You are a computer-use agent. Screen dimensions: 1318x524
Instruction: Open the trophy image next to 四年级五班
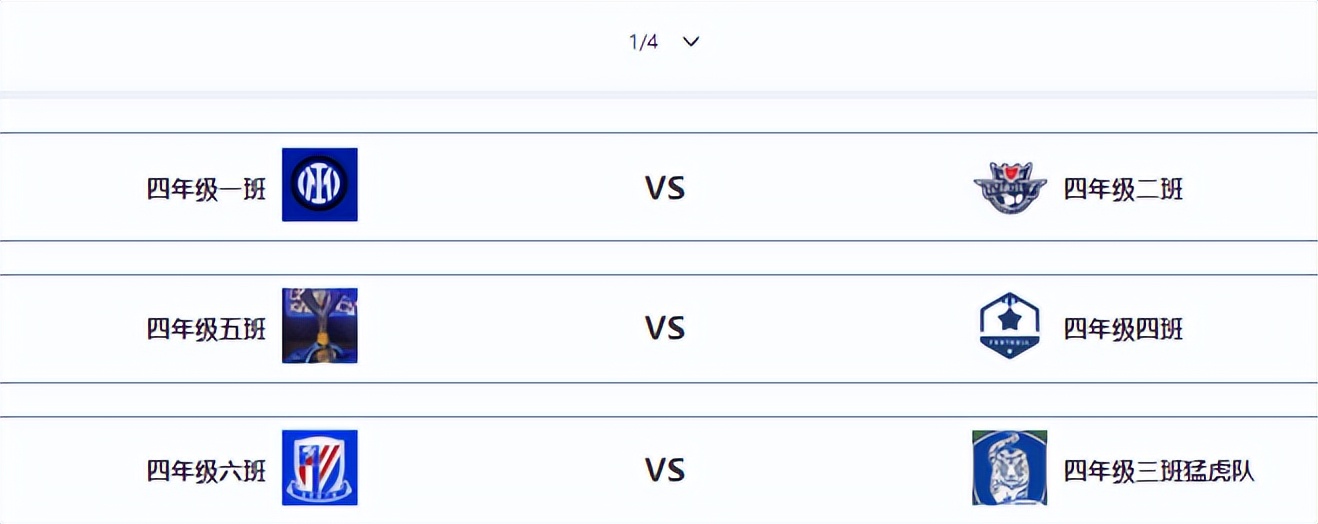coord(319,326)
